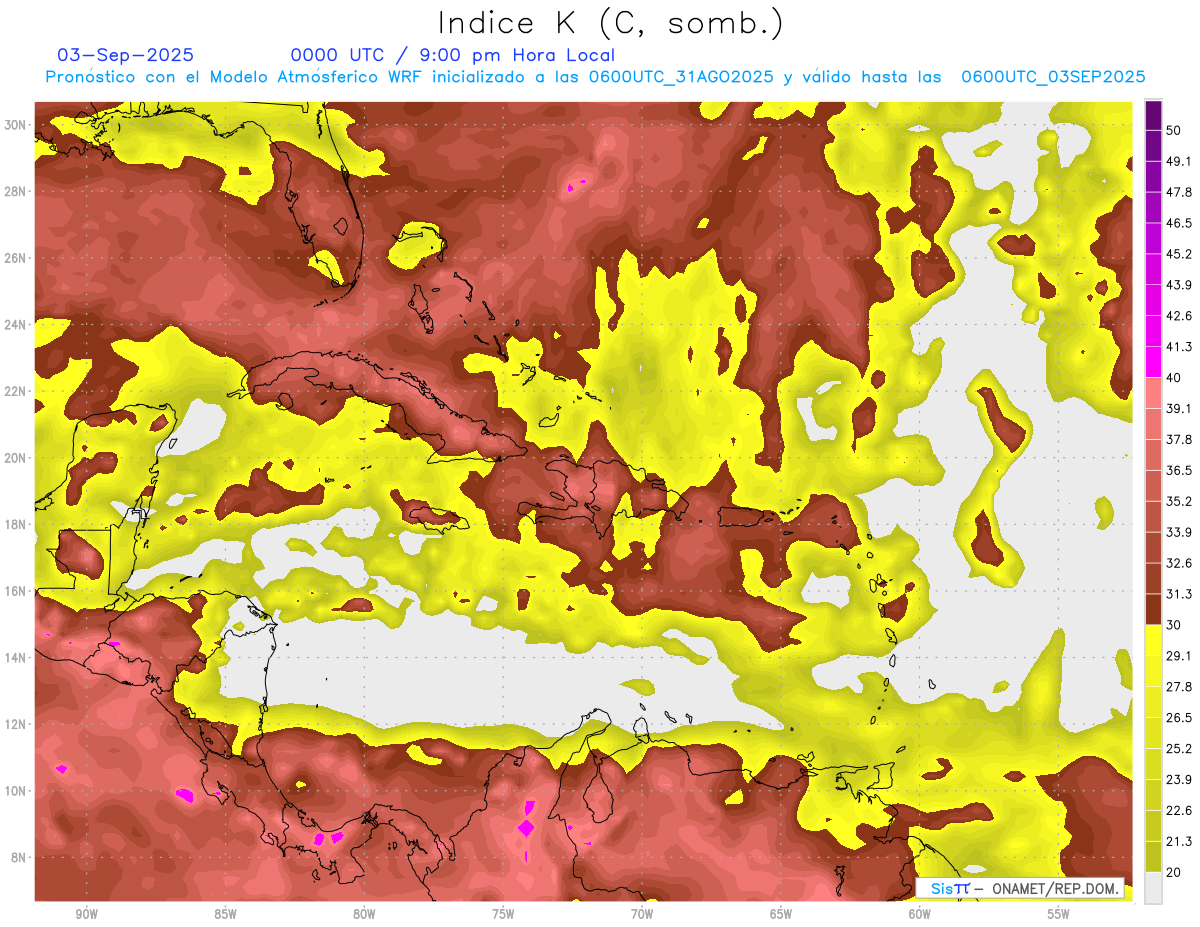Screen dimensions: 1200x927
Task: Click the 8N latitude label
Action: (19, 858)
